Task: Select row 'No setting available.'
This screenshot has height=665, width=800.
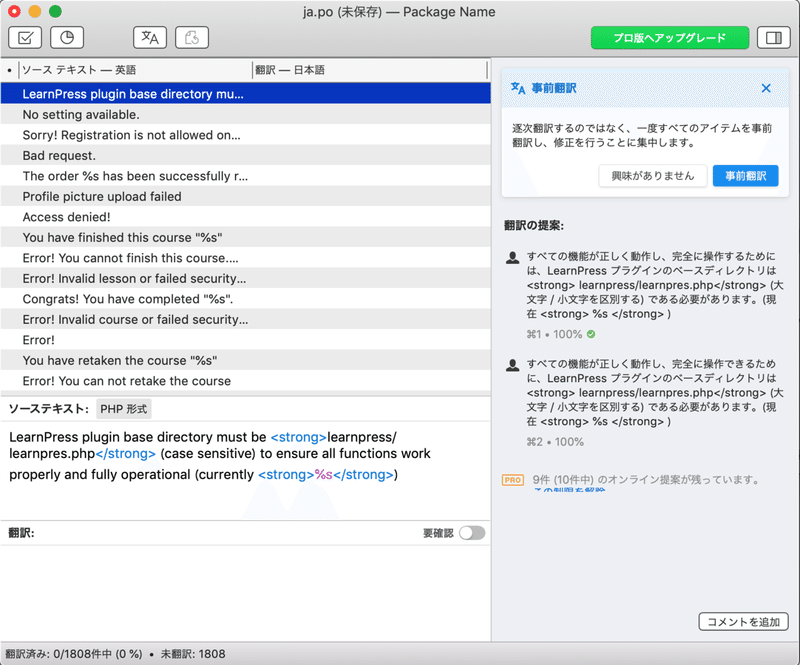Action: coord(245,114)
